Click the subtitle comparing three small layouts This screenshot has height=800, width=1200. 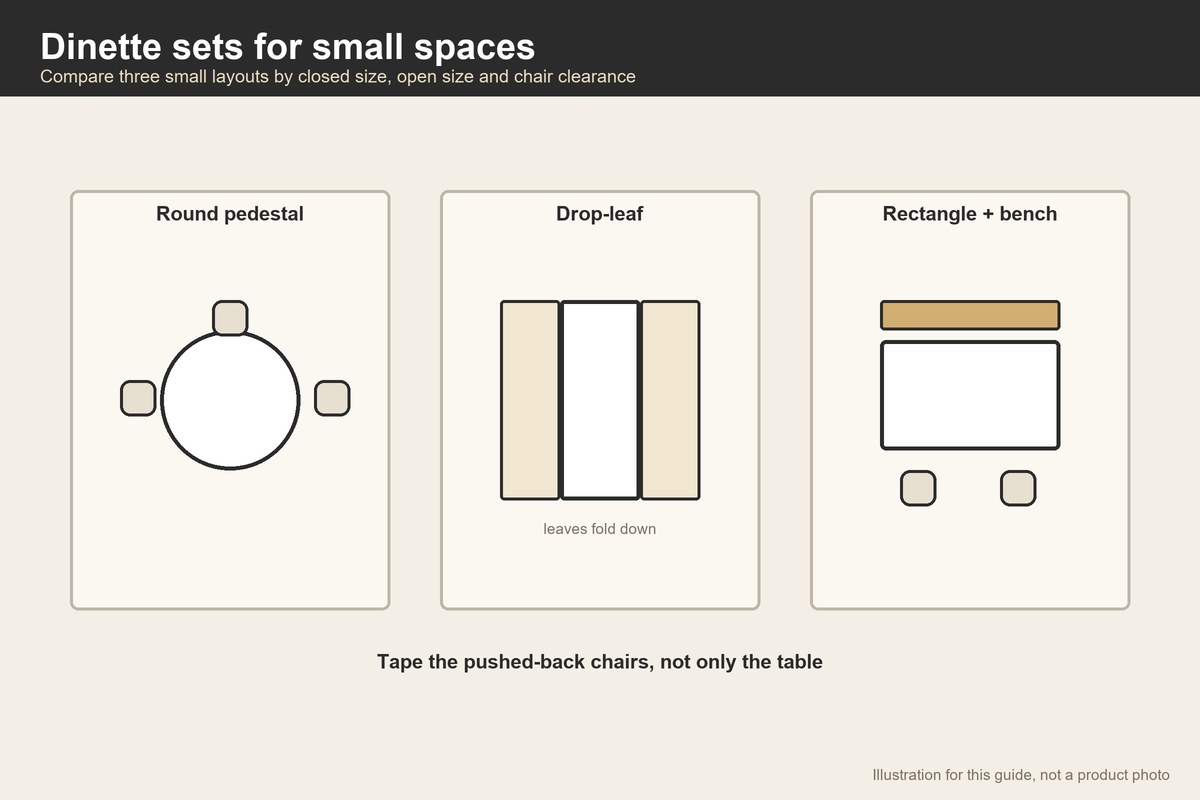(x=338, y=77)
